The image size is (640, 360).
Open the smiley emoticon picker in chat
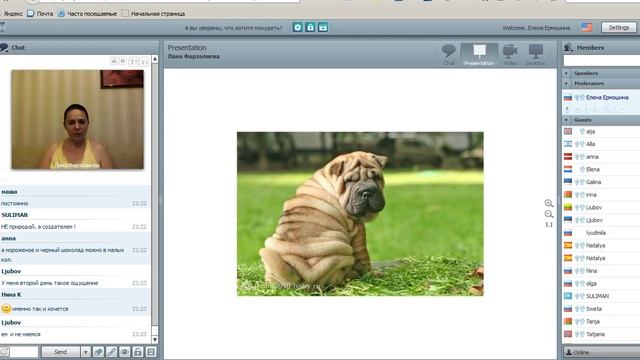click(x=4, y=352)
